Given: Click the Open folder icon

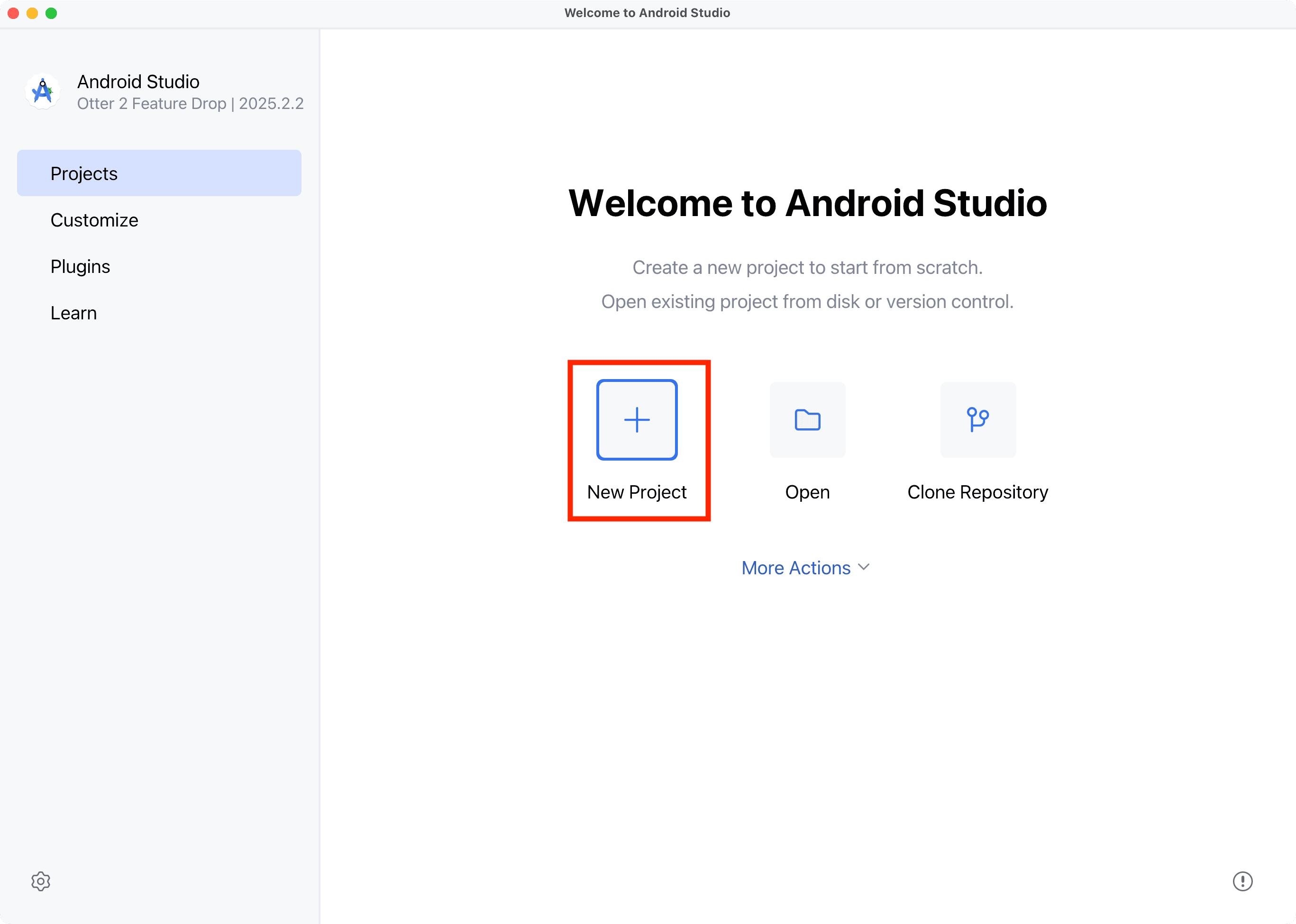Looking at the screenshot, I should [807, 420].
